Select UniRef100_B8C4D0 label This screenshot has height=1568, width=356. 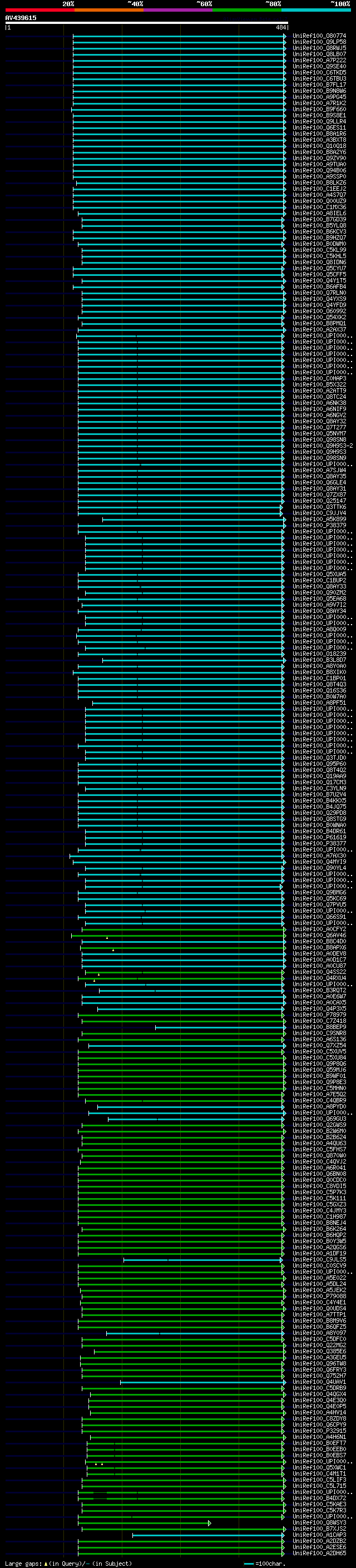point(319,941)
